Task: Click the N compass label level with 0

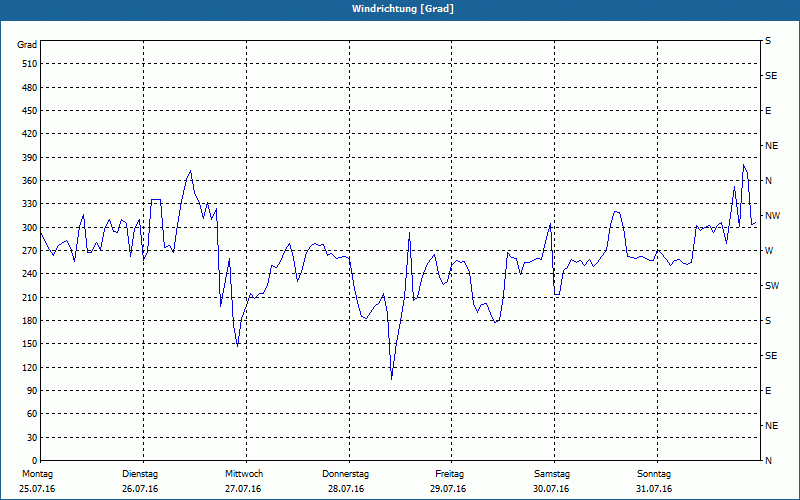Action: pos(768,461)
